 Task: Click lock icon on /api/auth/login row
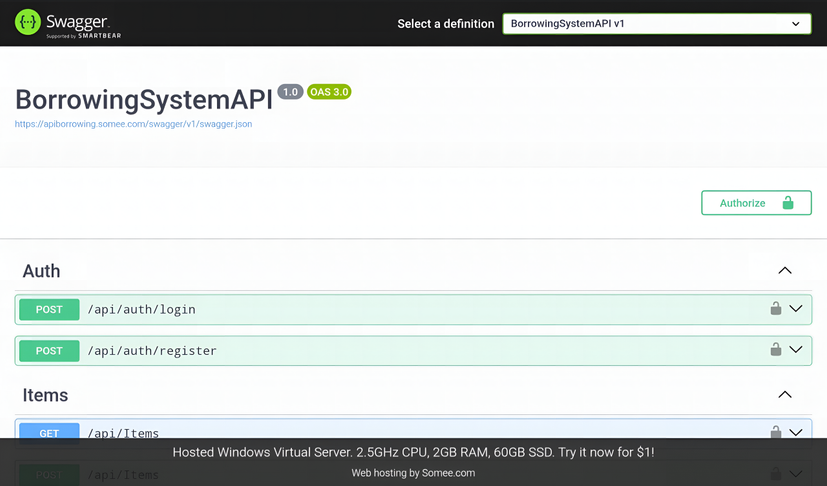(x=775, y=308)
